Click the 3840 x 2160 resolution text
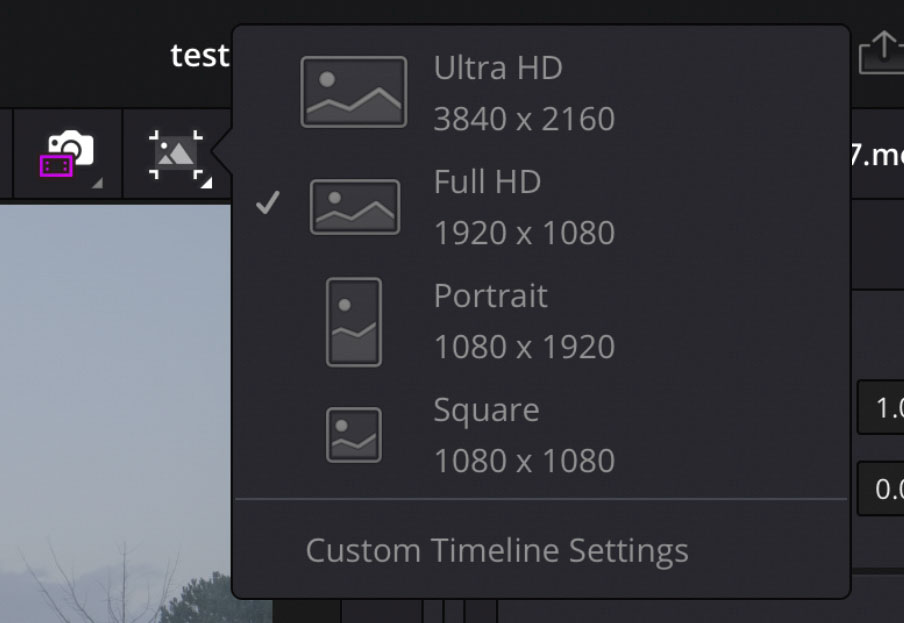 (524, 119)
